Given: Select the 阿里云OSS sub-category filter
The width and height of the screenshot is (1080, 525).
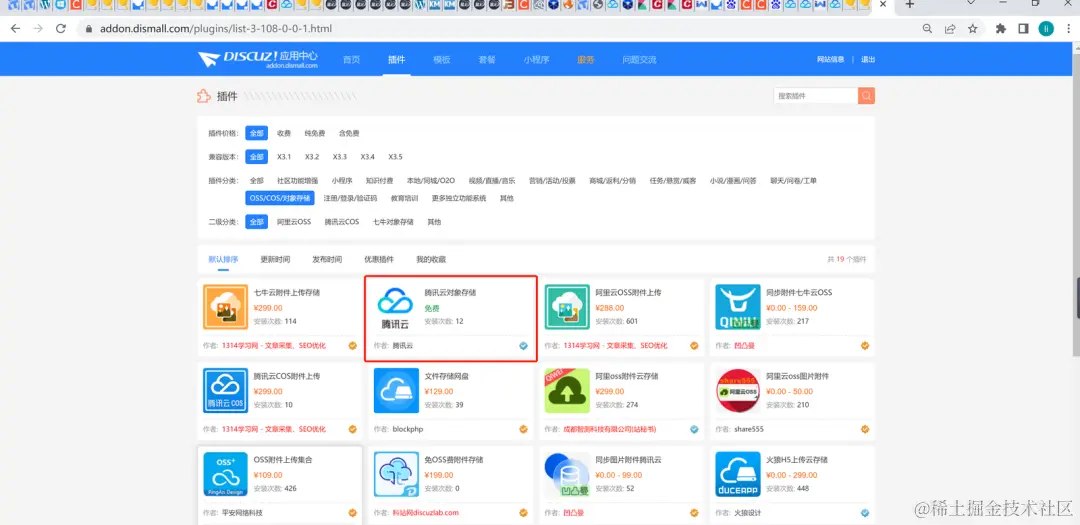Looking at the screenshot, I should (x=294, y=222).
